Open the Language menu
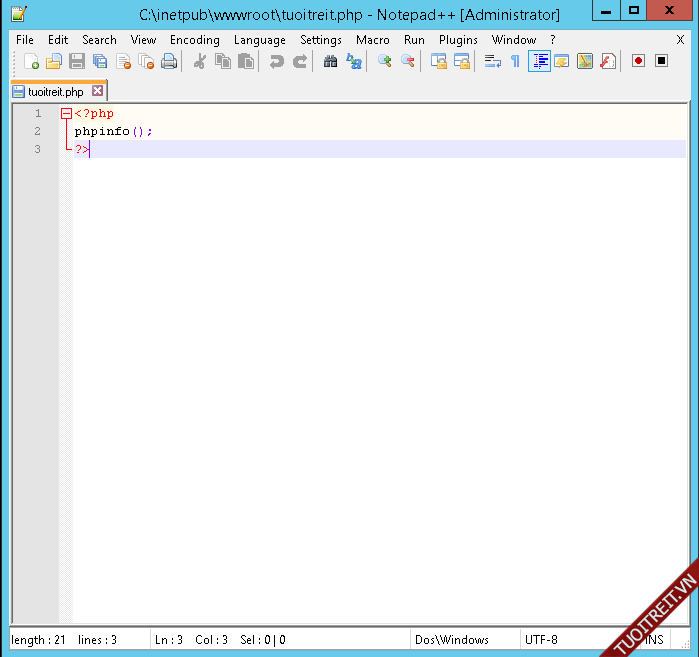 [x=259, y=40]
